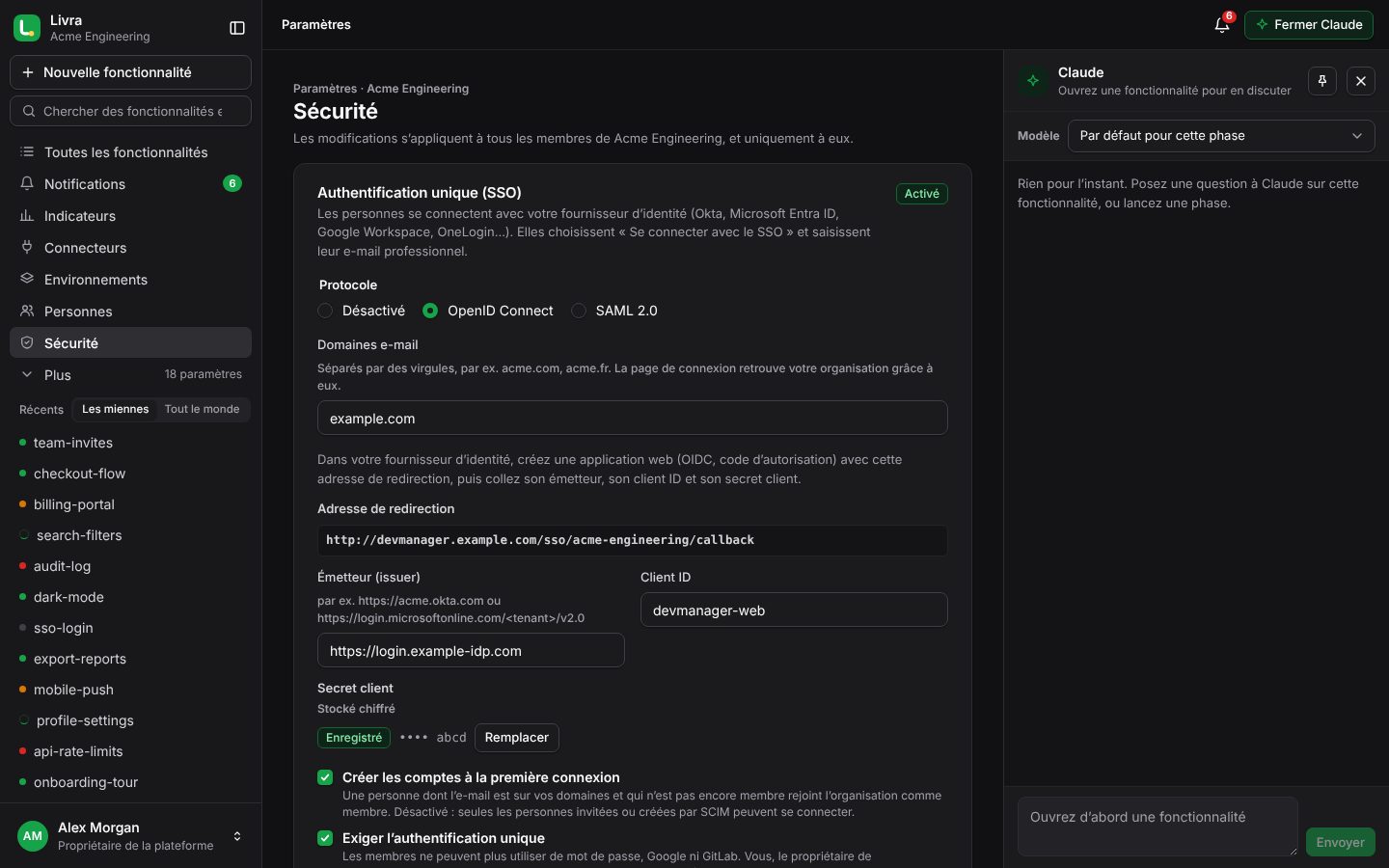The width and height of the screenshot is (1389, 868).
Task: Open Toutes les fonctionnalités list
Action: point(130,152)
